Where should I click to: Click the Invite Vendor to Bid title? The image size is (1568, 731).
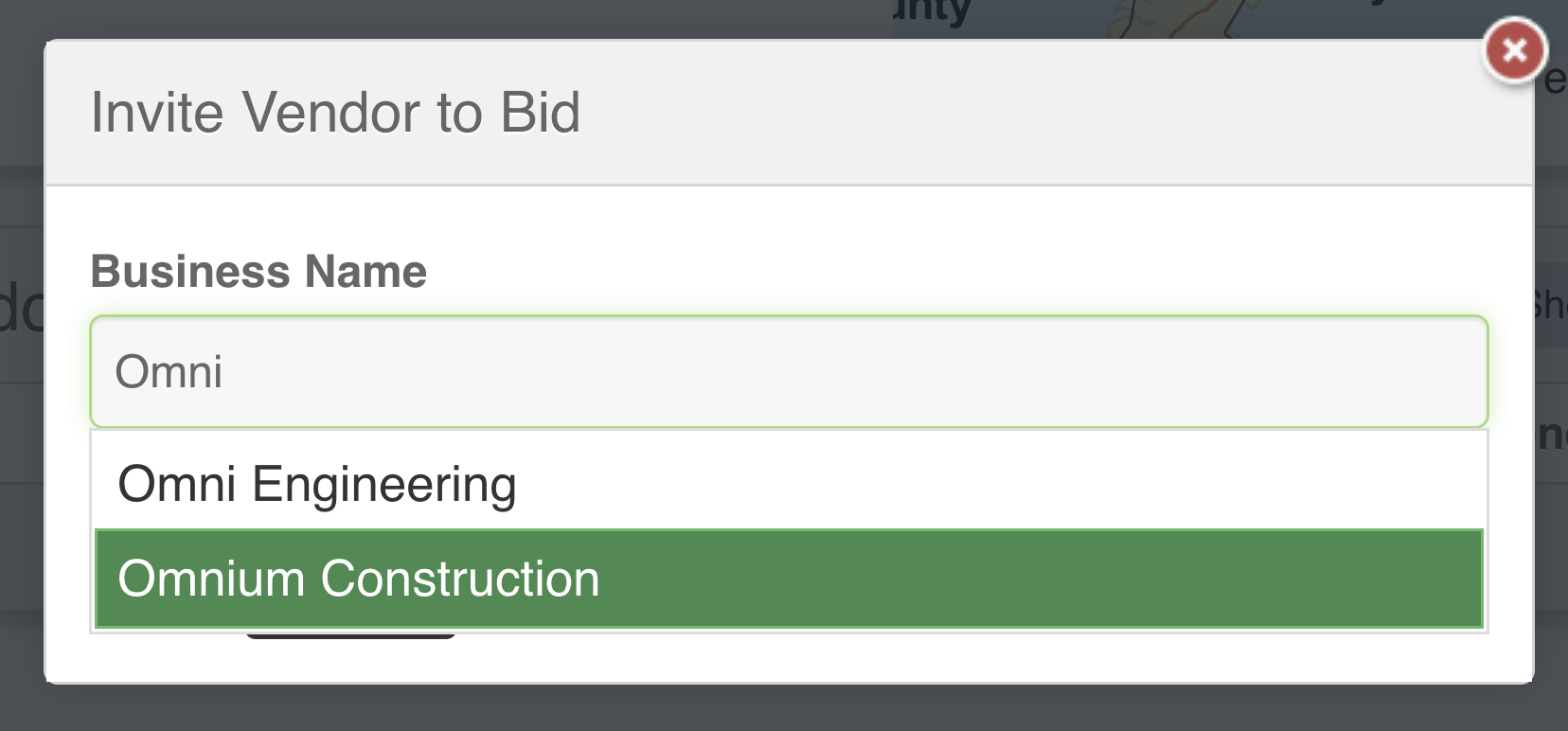335,113
